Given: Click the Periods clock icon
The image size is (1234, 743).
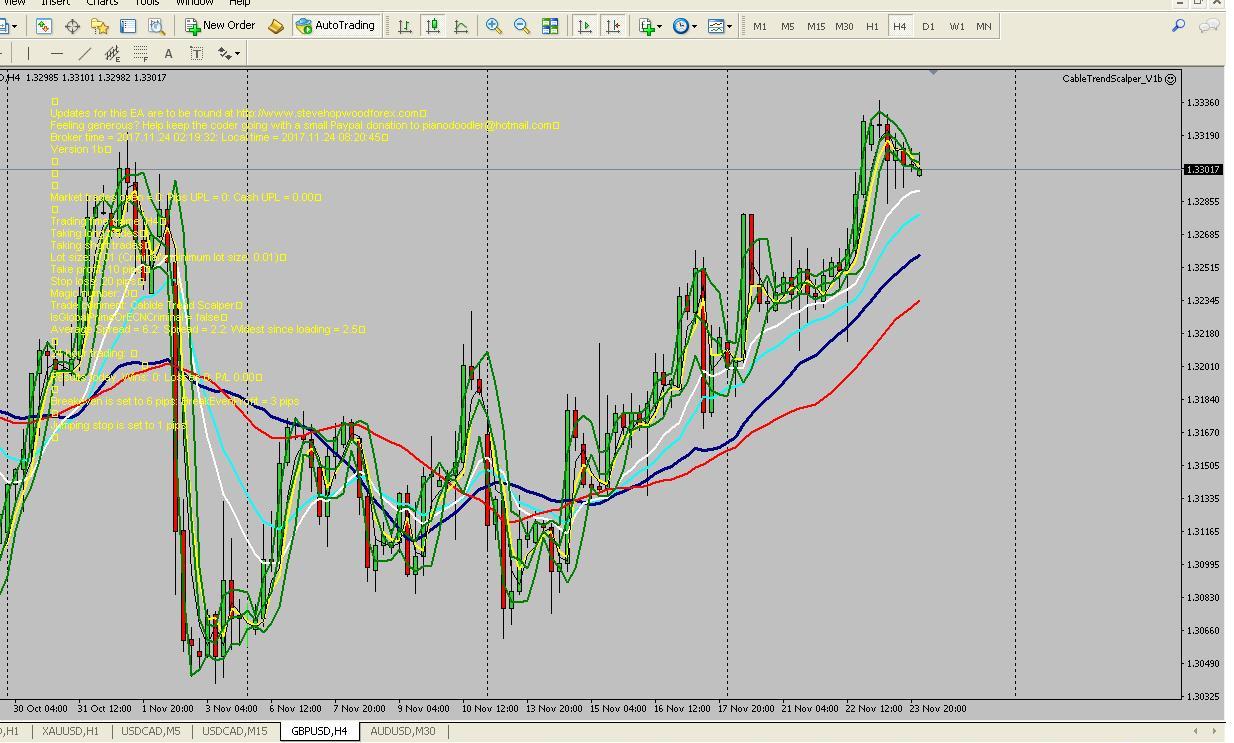Looking at the screenshot, I should tap(681, 26).
